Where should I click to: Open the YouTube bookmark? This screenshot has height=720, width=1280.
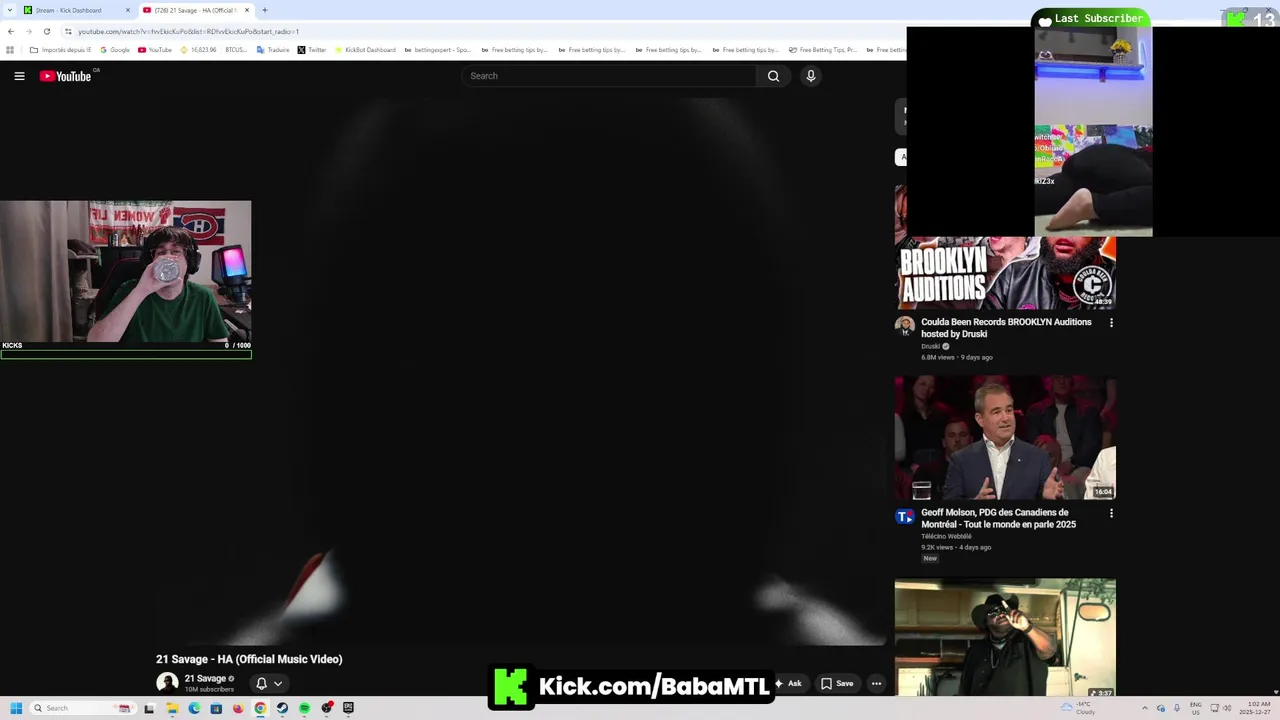(155, 50)
